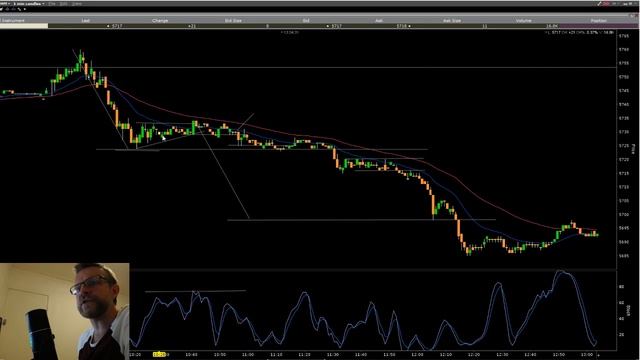
Task: Click the 12:00 label on time axis
Action: [x=417, y=355]
